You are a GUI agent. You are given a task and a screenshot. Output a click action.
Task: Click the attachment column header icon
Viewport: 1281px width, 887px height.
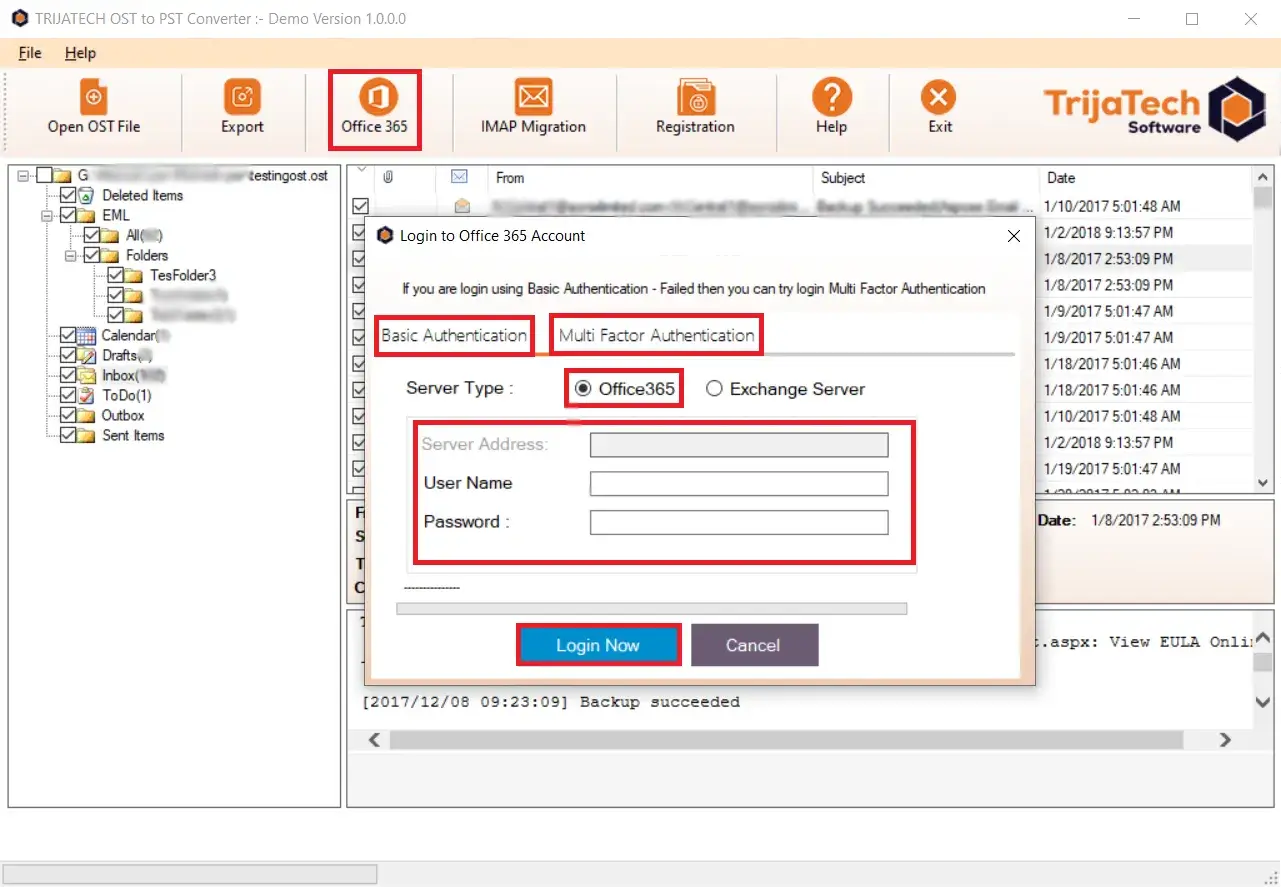(388, 178)
